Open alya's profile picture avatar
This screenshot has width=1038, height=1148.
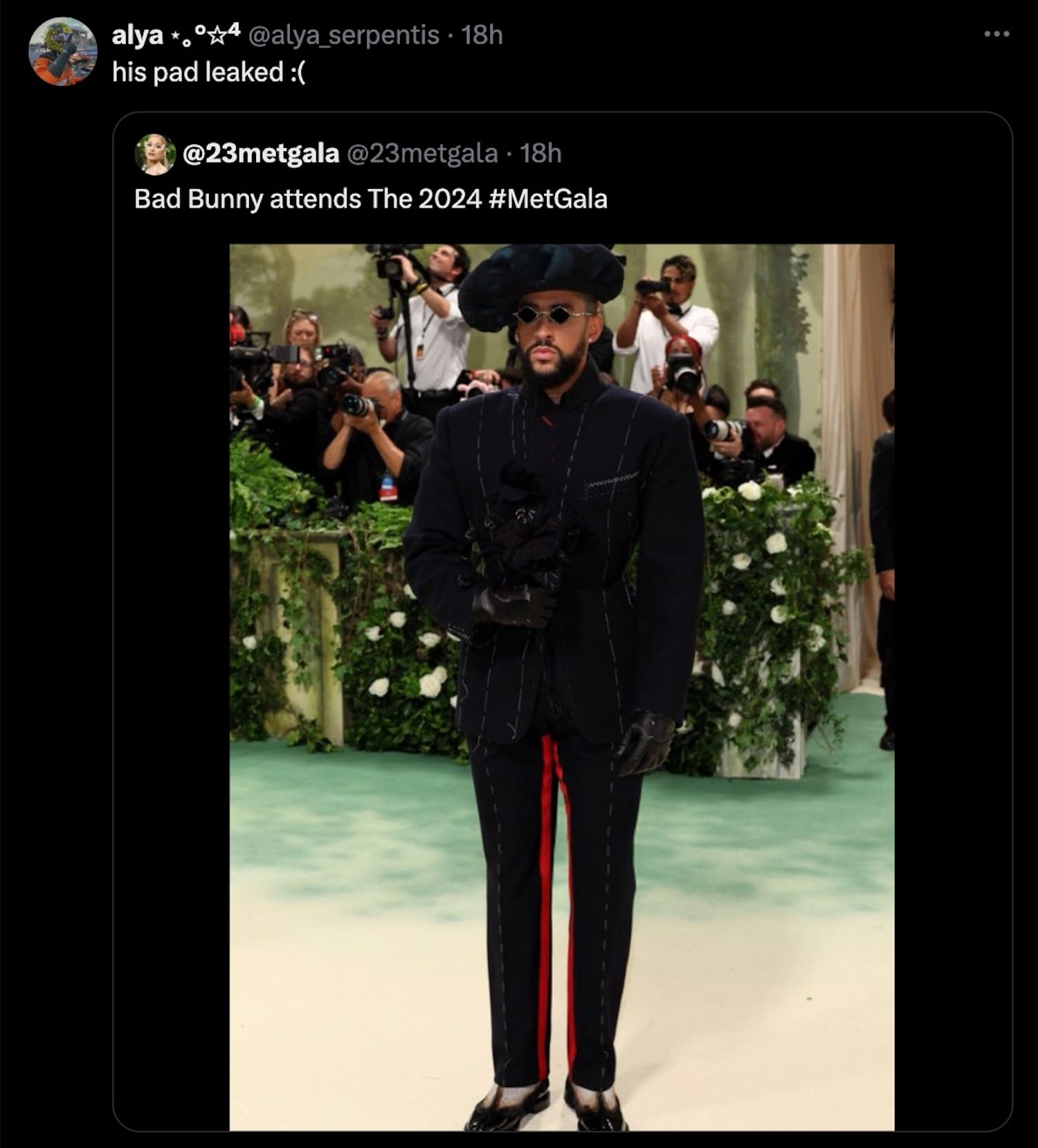62,52
